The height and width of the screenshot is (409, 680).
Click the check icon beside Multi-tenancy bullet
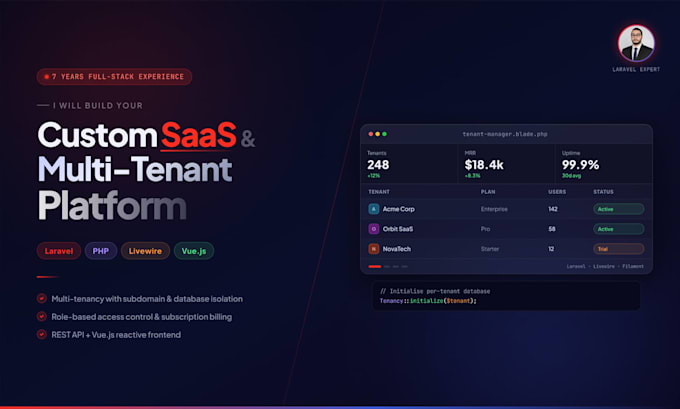click(42, 298)
